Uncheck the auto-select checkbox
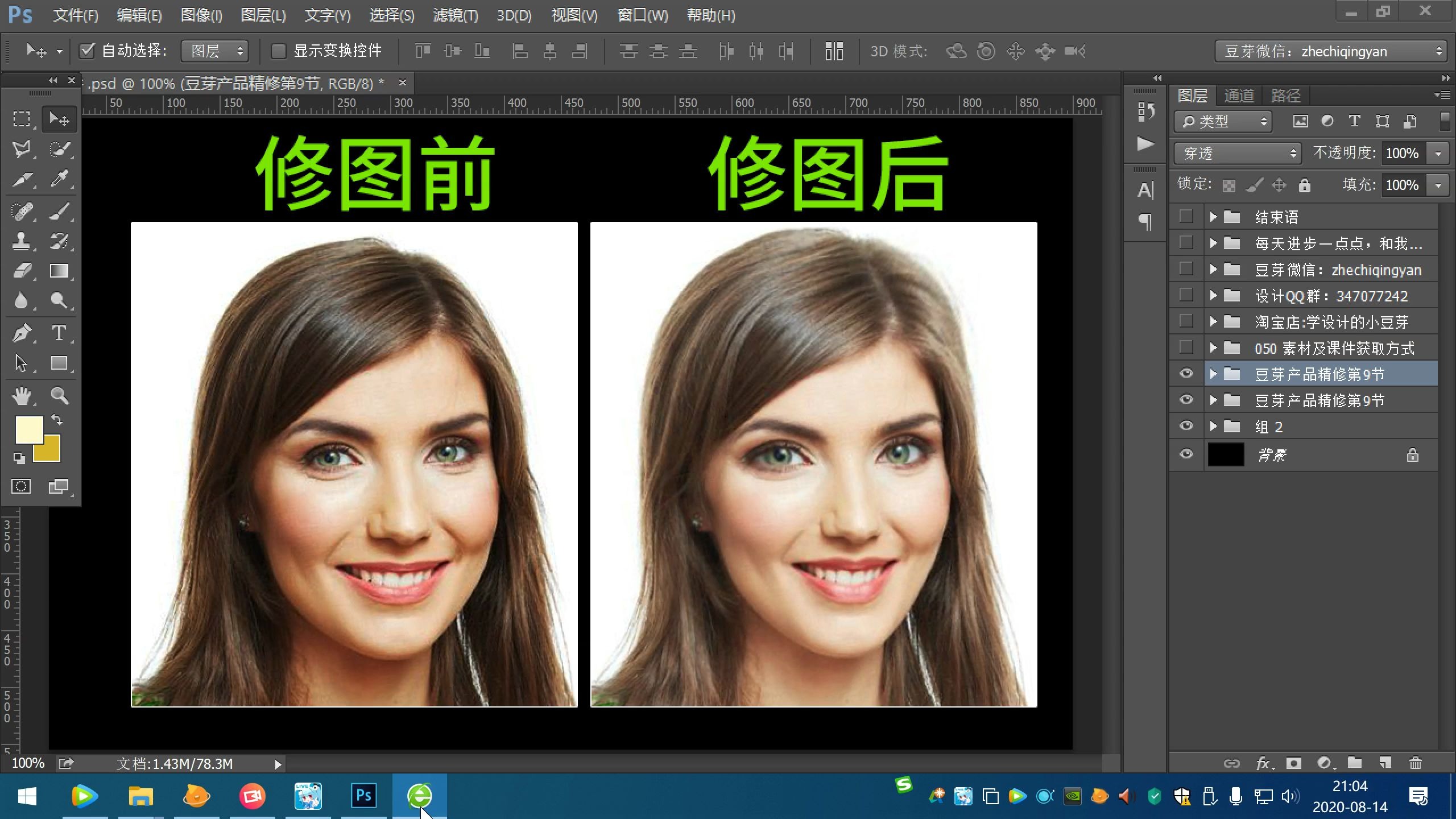 (x=86, y=51)
